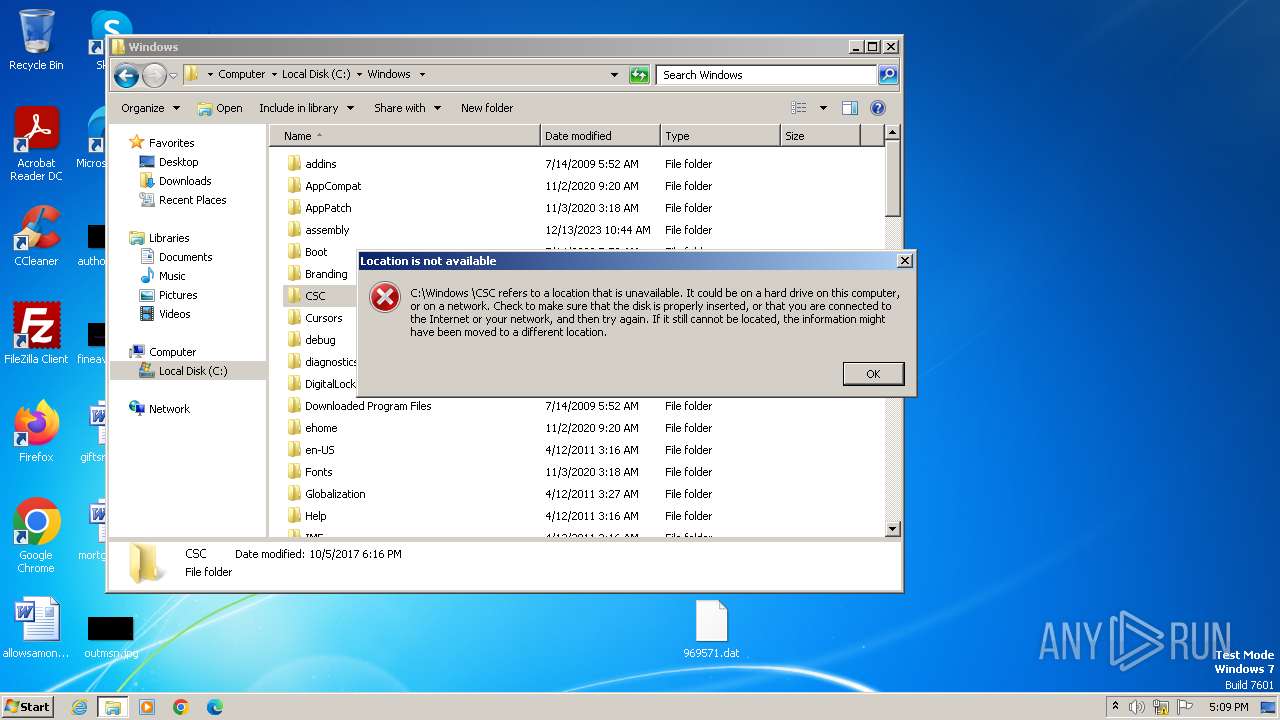1280x720 pixels.
Task: Open the address bar history dropdown
Action: pyautogui.click(x=614, y=75)
